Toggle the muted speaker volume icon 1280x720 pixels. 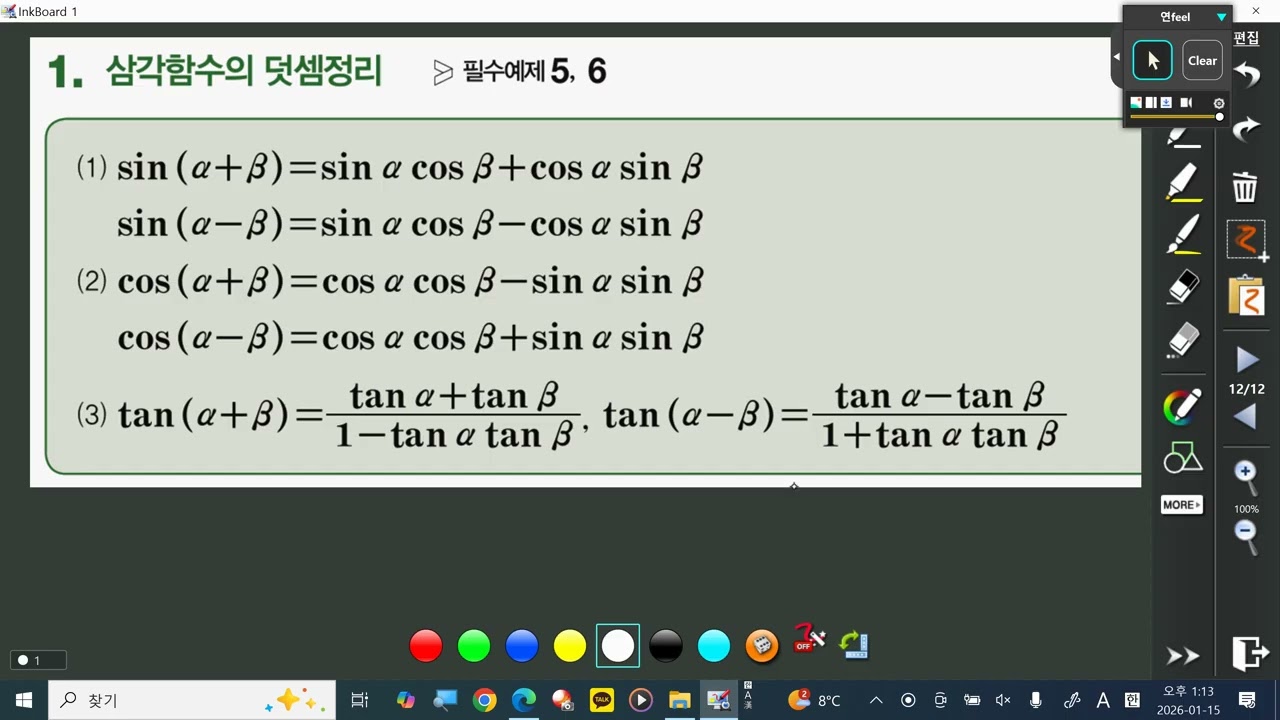point(1003,700)
